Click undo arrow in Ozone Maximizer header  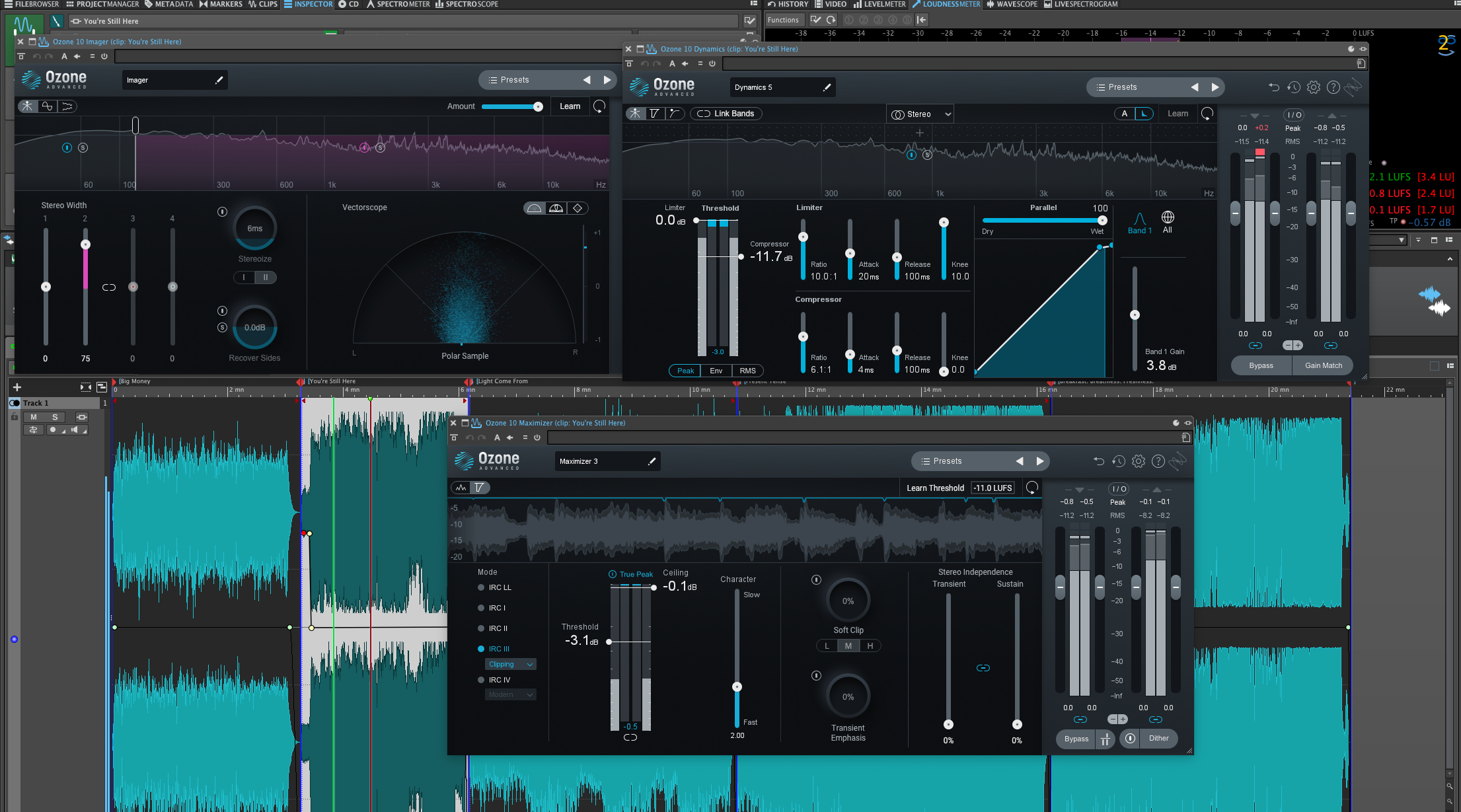coord(1099,461)
